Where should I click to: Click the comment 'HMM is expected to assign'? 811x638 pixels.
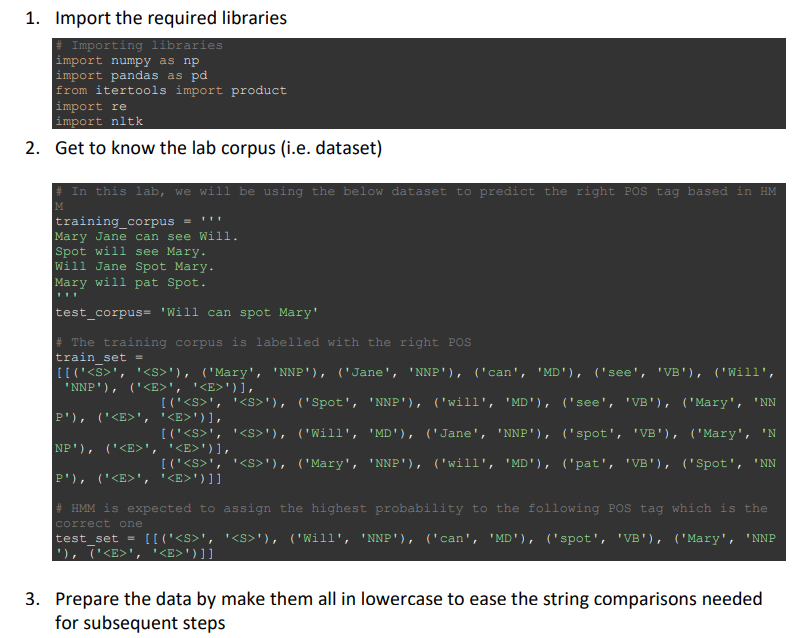point(412,516)
